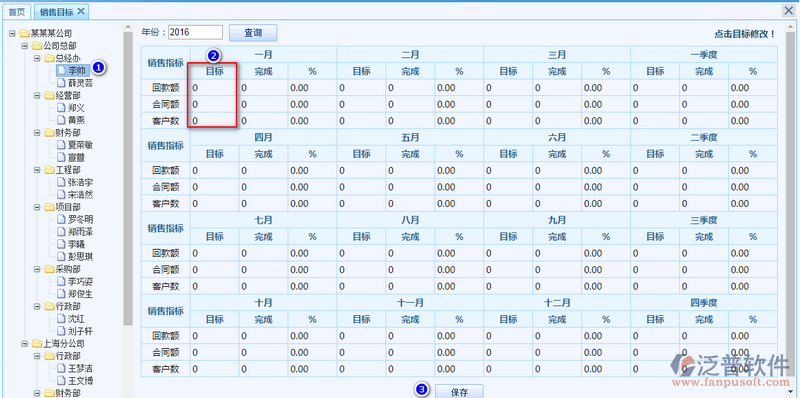Screen dimensions: 800x398
Task: Edit January 回款额 target cell
Action: [x=214, y=88]
